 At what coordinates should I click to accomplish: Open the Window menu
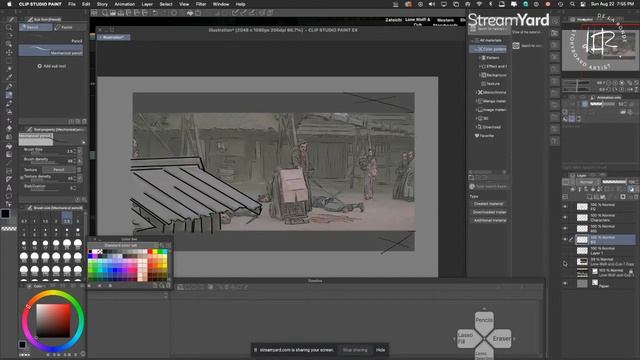pos(221,4)
